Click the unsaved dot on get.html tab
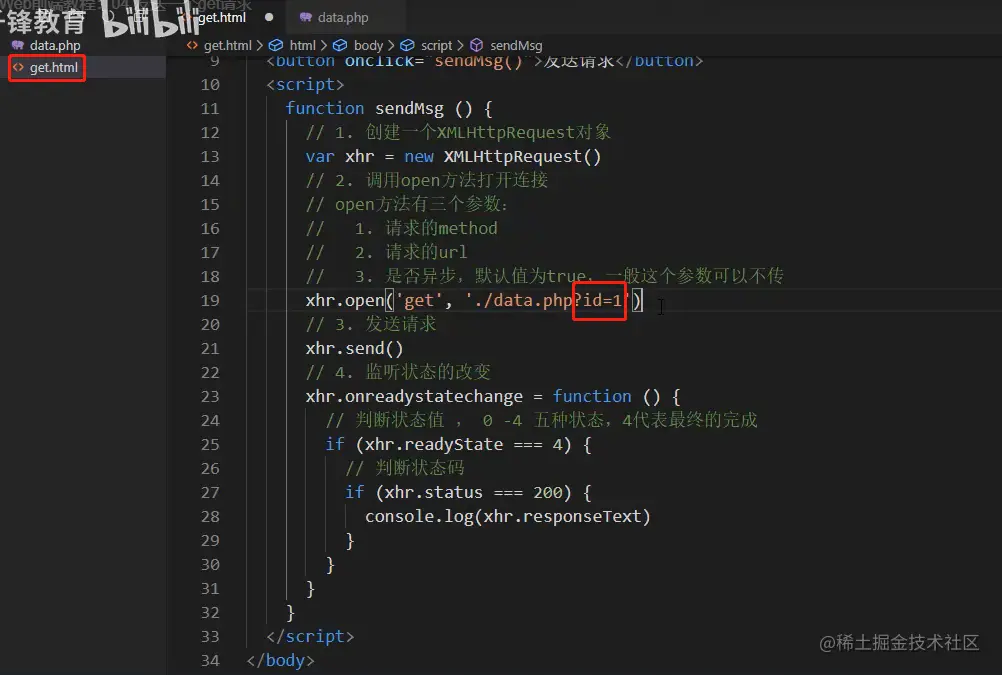This screenshot has width=1002, height=675. 269,17
